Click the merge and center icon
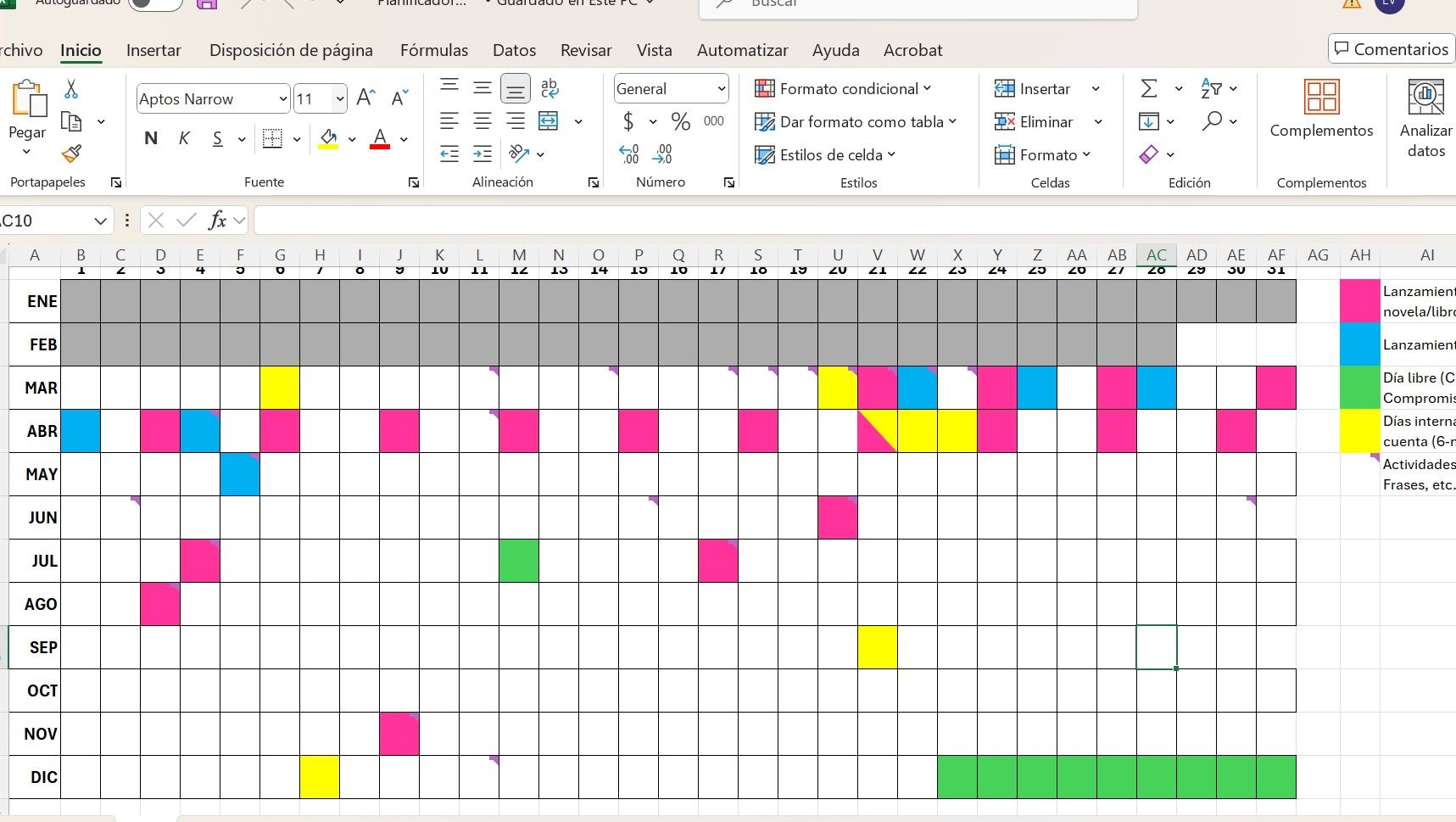The height and width of the screenshot is (822, 1456). 549,120
